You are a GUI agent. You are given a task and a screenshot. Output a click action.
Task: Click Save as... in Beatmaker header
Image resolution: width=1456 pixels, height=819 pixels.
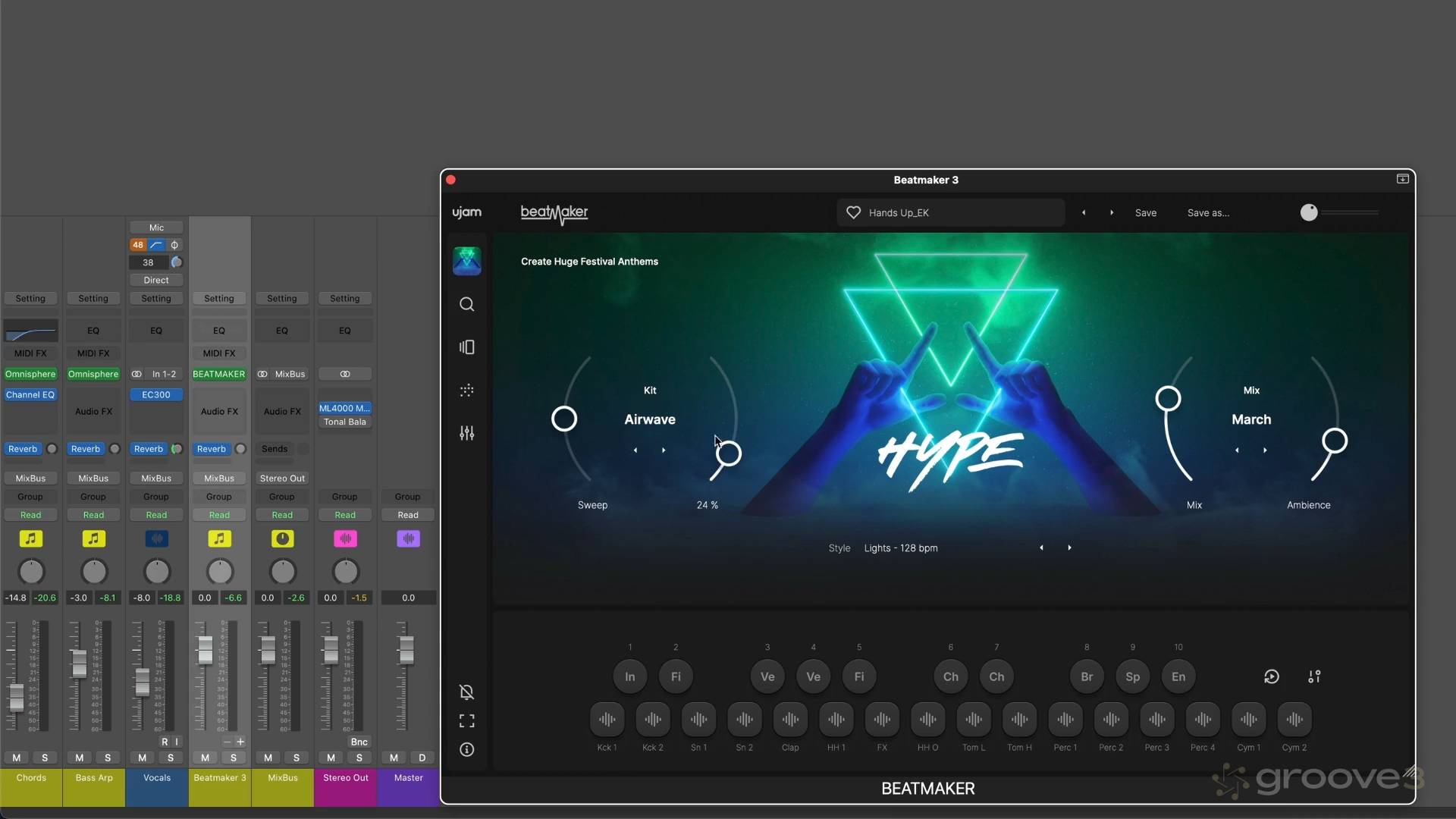point(1209,212)
